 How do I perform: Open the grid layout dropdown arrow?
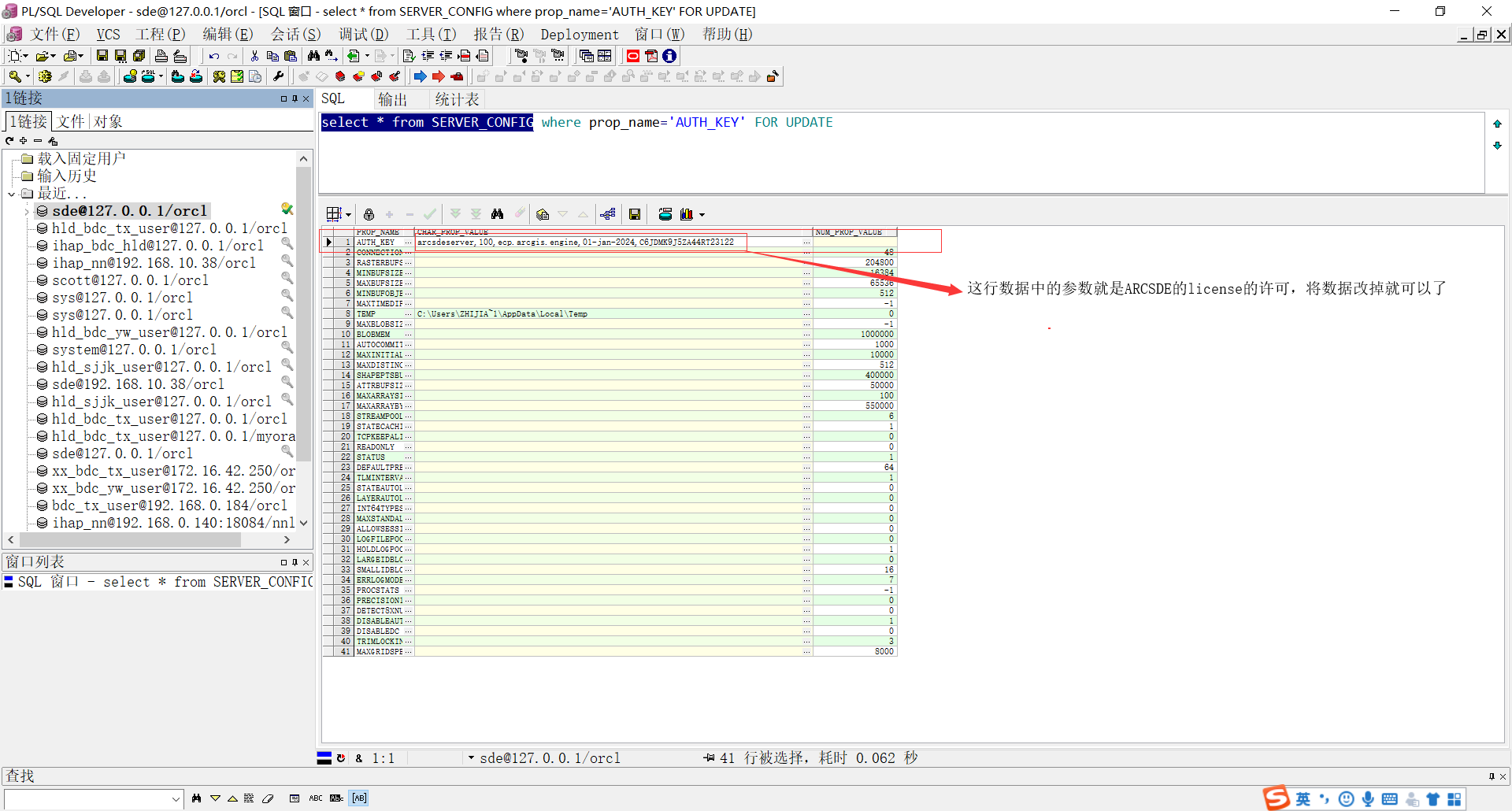pyautogui.click(x=348, y=214)
